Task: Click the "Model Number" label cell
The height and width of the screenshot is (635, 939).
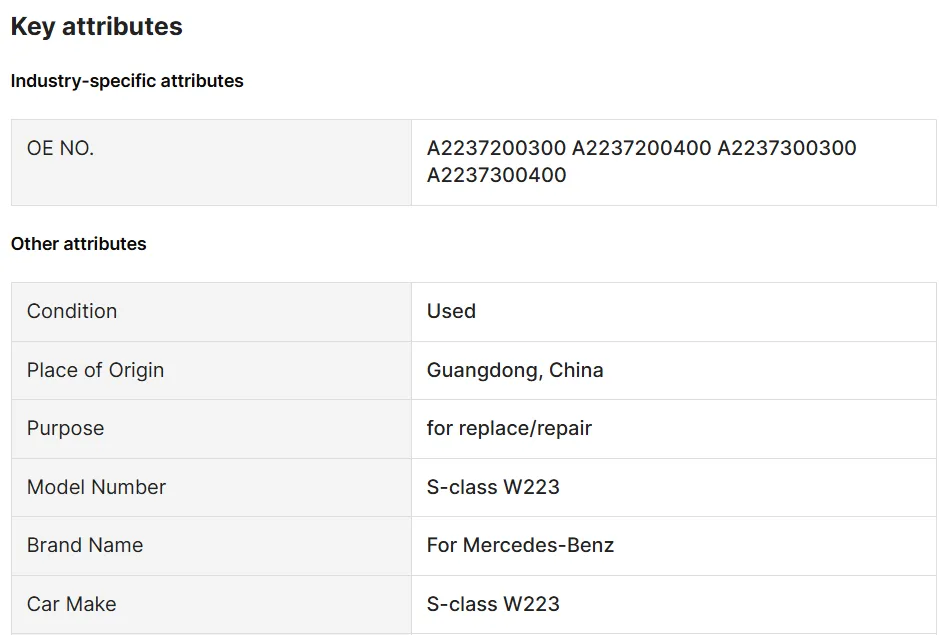Action: (x=96, y=487)
